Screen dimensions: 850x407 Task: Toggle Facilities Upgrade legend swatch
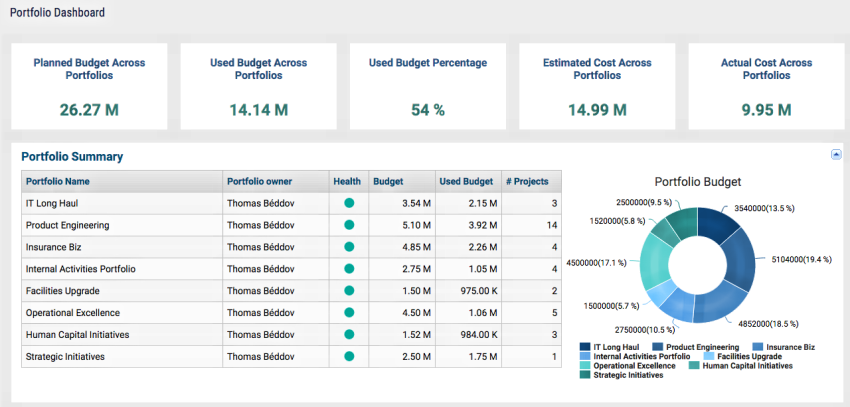708,357
